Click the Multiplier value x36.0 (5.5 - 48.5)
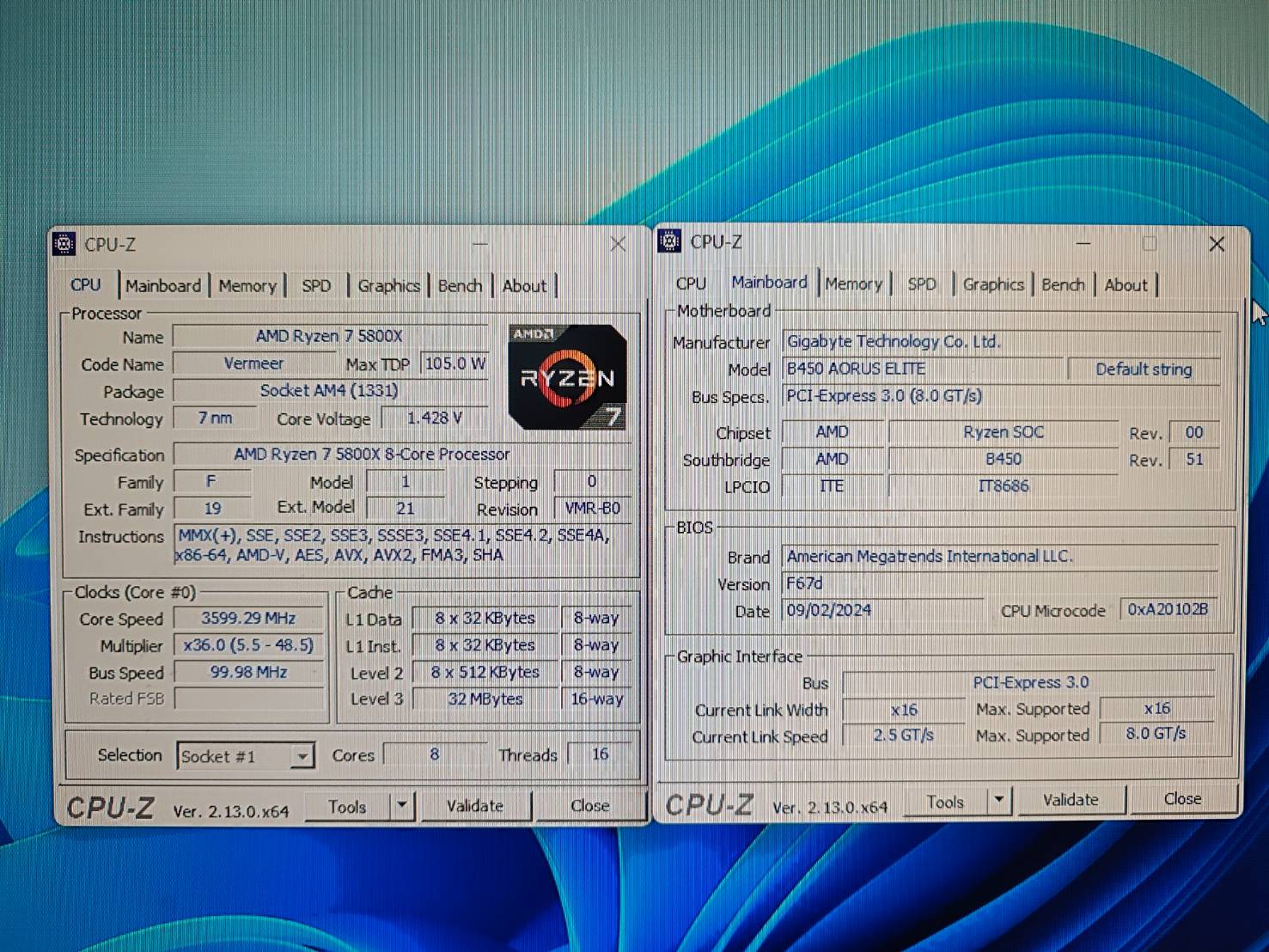 coord(248,645)
